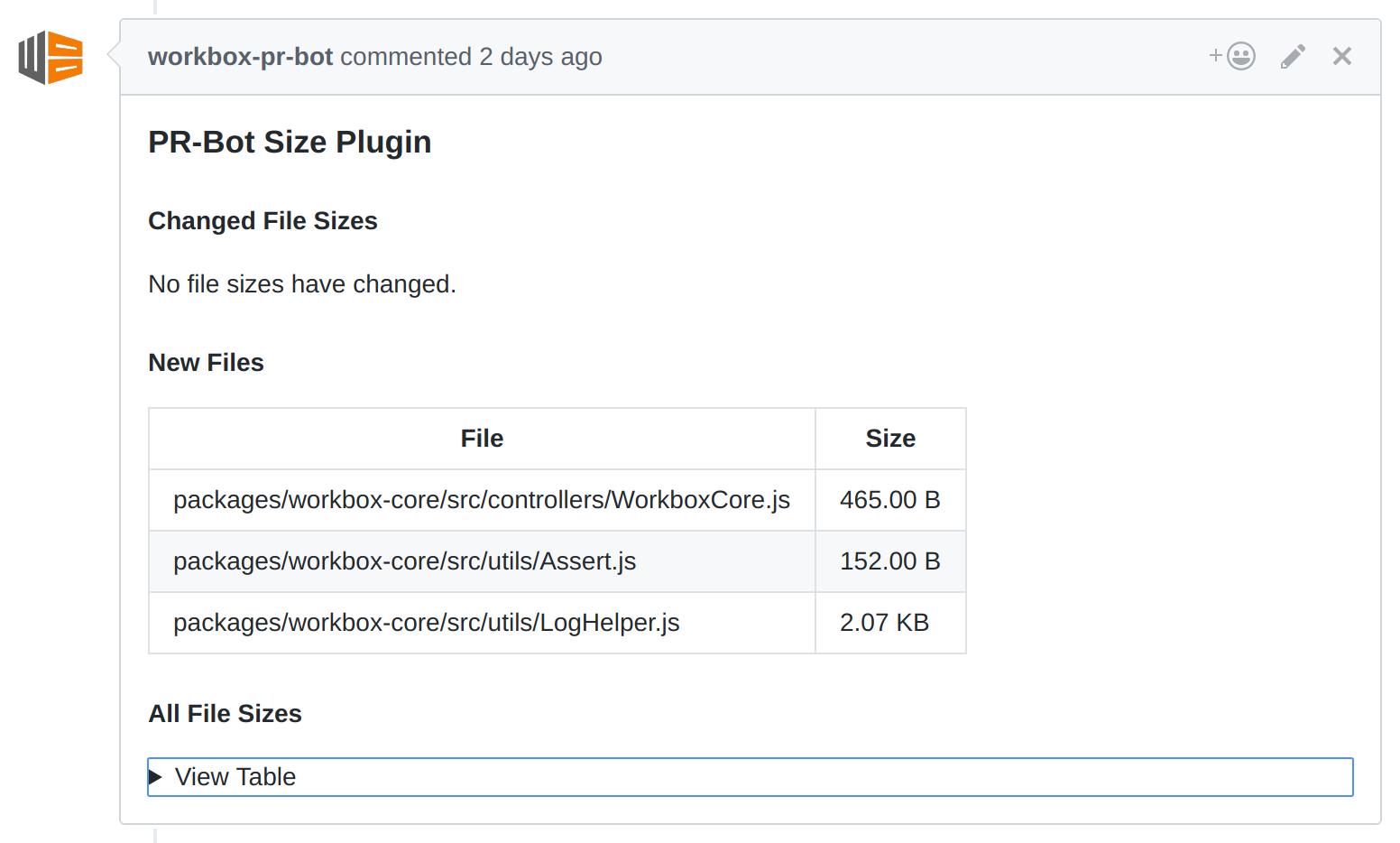
Task: Select the WorkboxCore.js file path cell
Action: (482, 500)
